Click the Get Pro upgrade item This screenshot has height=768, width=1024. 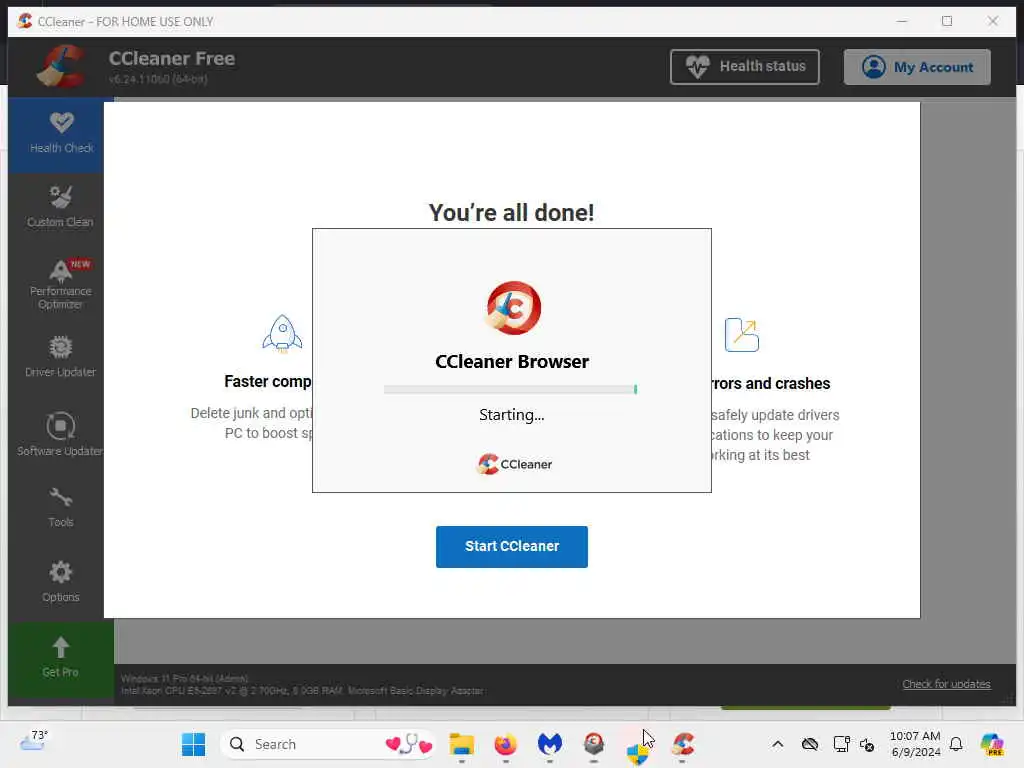[60, 658]
